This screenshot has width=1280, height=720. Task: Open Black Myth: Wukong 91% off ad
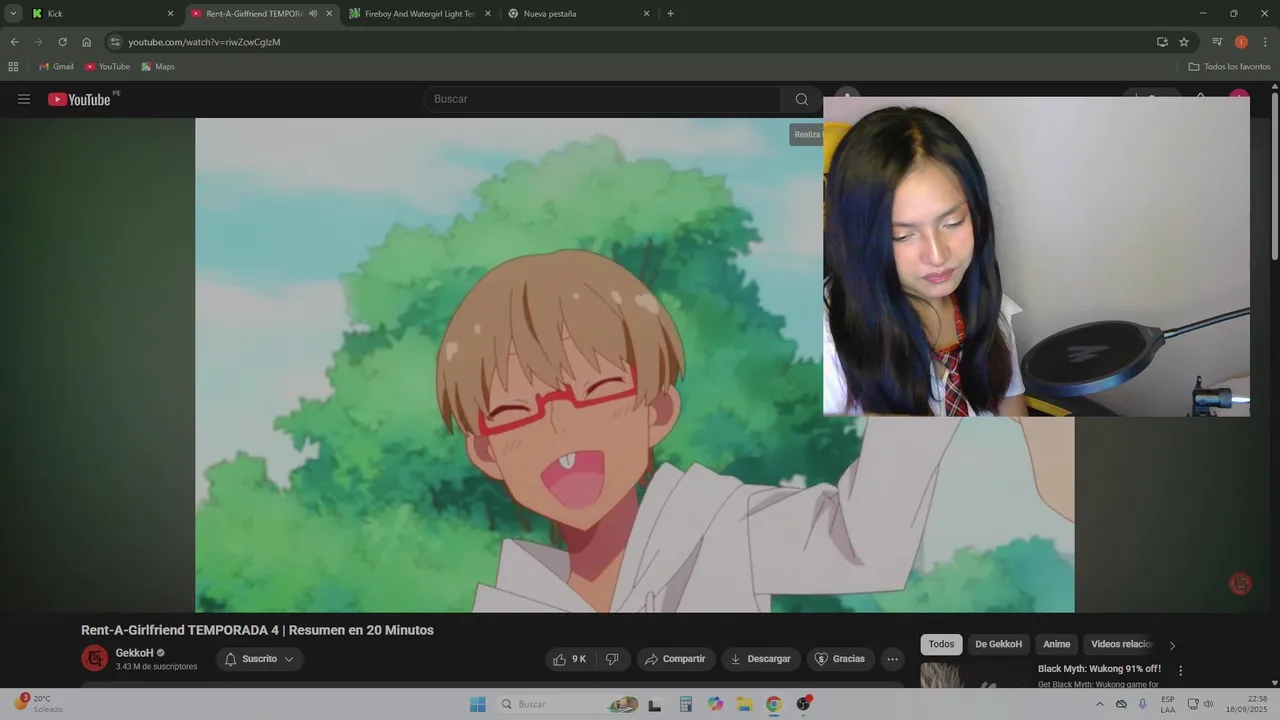point(1099,669)
